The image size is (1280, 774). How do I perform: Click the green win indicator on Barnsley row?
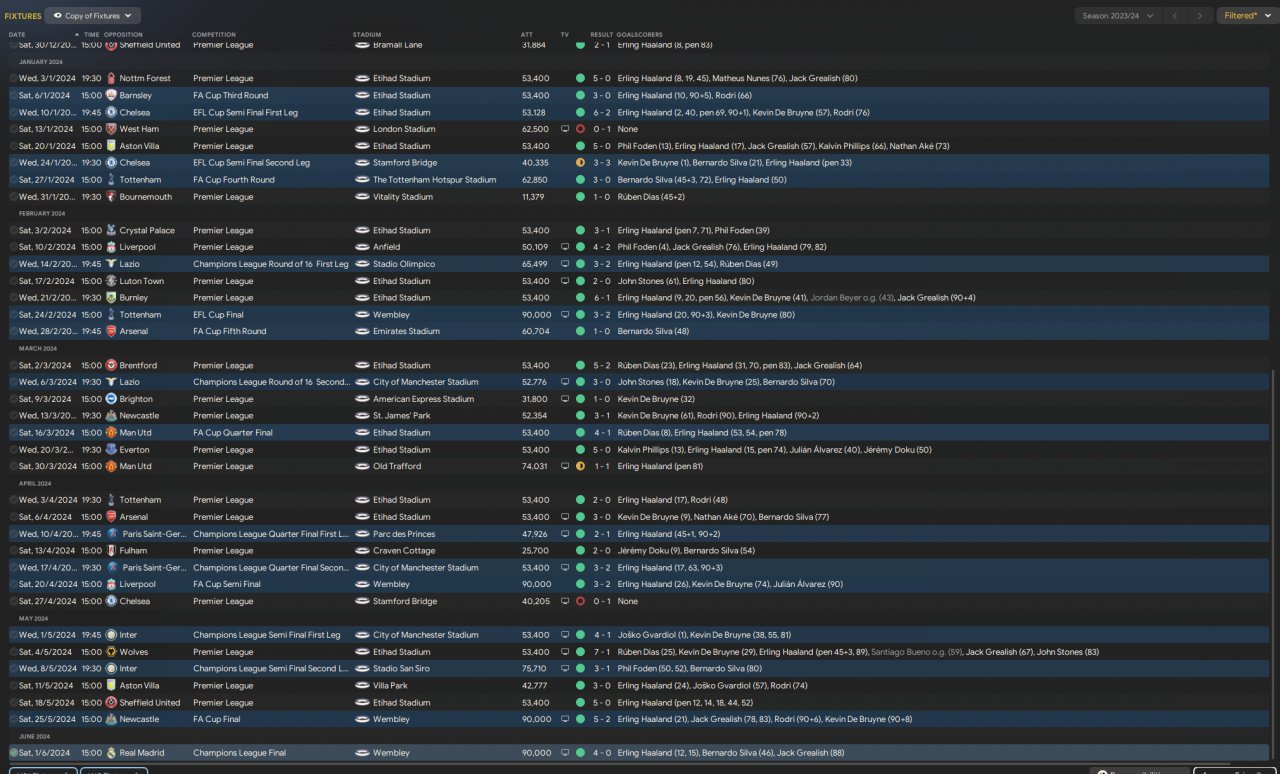tap(580, 96)
